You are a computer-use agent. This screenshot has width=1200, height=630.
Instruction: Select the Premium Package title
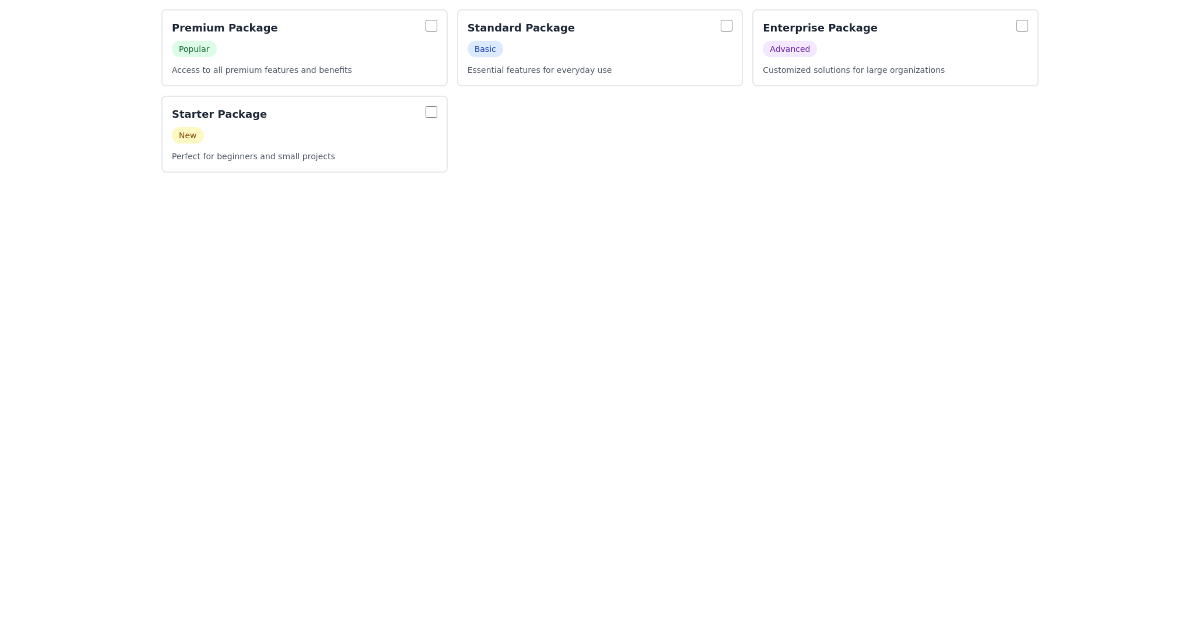pyautogui.click(x=224, y=27)
